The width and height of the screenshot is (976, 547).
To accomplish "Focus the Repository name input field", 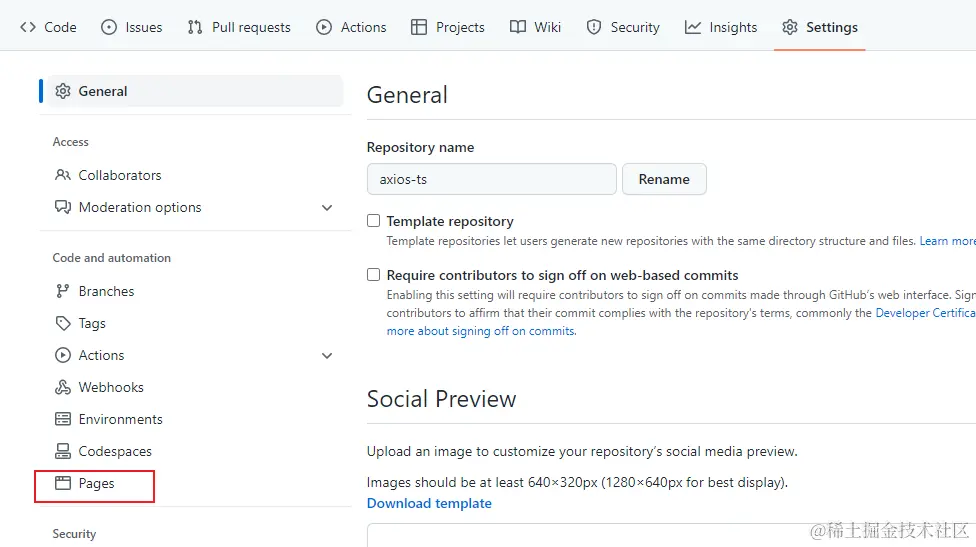I will tap(492, 179).
